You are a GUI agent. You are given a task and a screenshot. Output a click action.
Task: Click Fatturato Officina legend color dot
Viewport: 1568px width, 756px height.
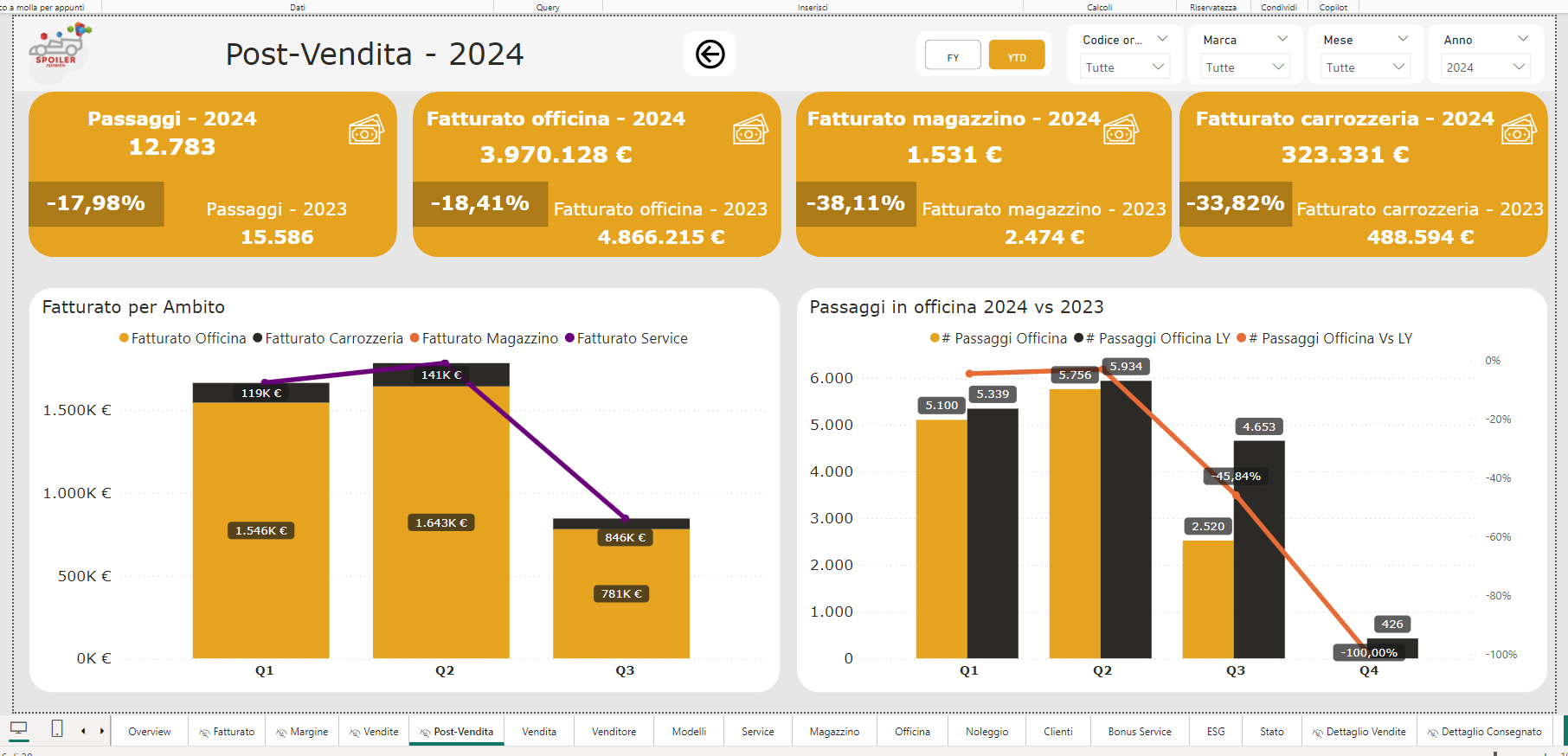(x=124, y=338)
